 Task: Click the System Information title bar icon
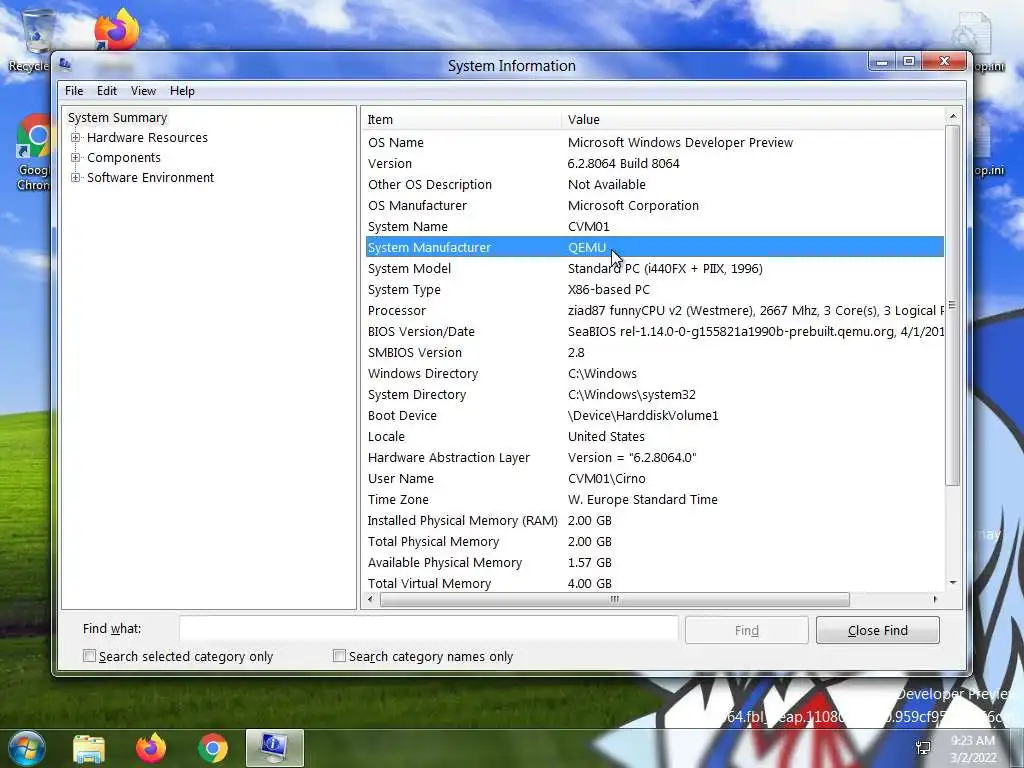pos(65,64)
